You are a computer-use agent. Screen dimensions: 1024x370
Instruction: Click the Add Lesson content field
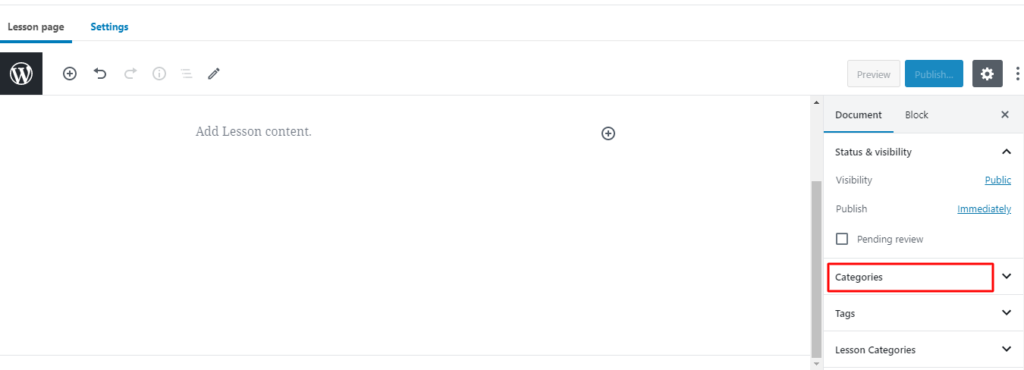[253, 131]
